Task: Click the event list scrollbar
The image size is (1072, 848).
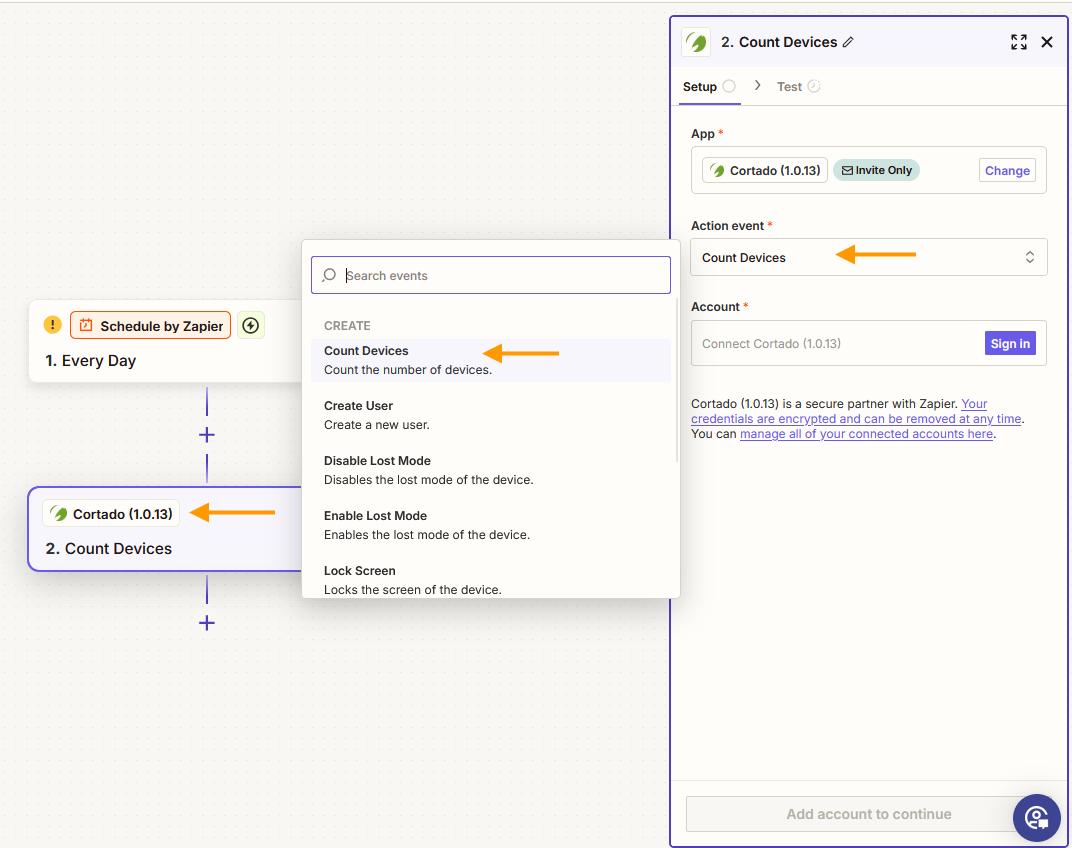Action: click(677, 380)
